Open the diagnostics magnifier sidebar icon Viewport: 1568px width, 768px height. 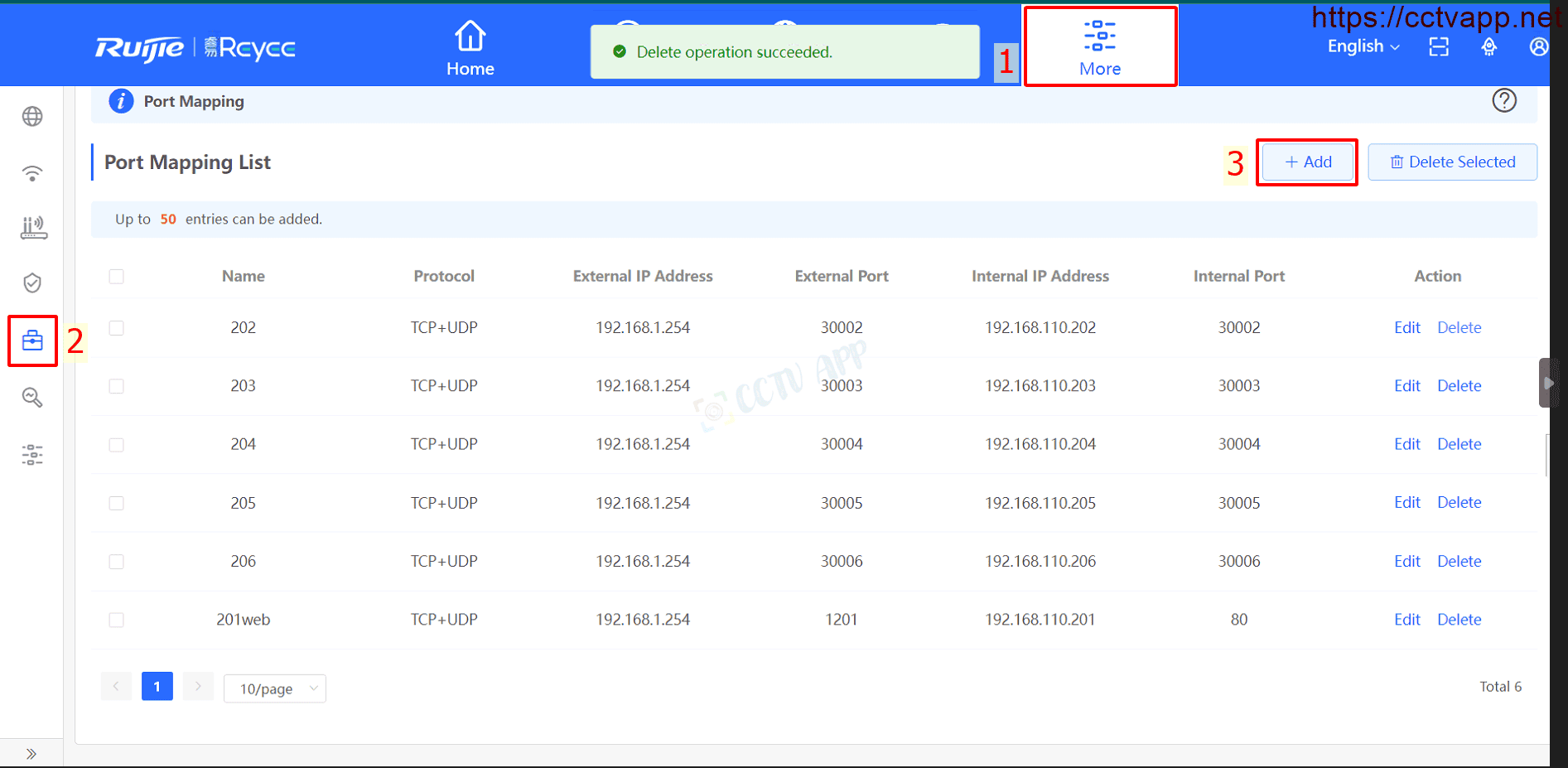click(x=32, y=398)
